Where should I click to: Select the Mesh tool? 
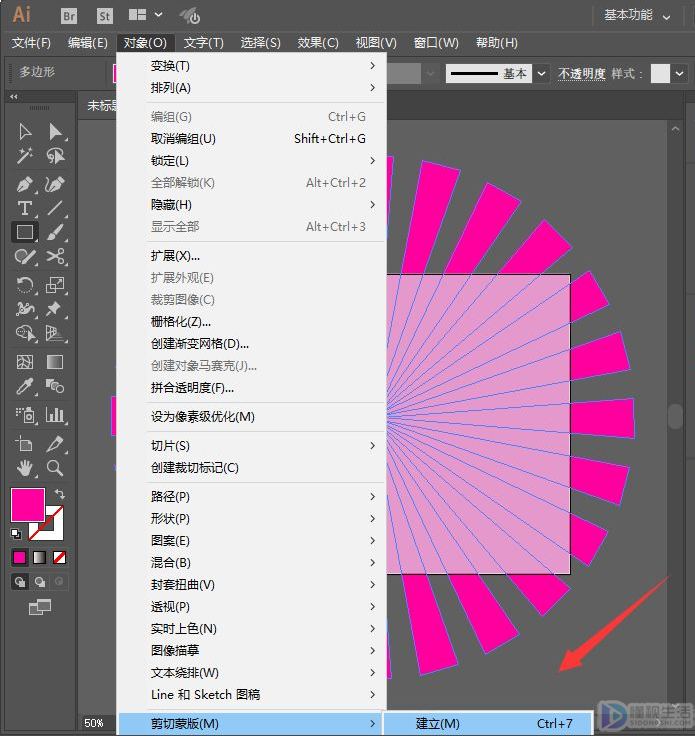point(25,362)
